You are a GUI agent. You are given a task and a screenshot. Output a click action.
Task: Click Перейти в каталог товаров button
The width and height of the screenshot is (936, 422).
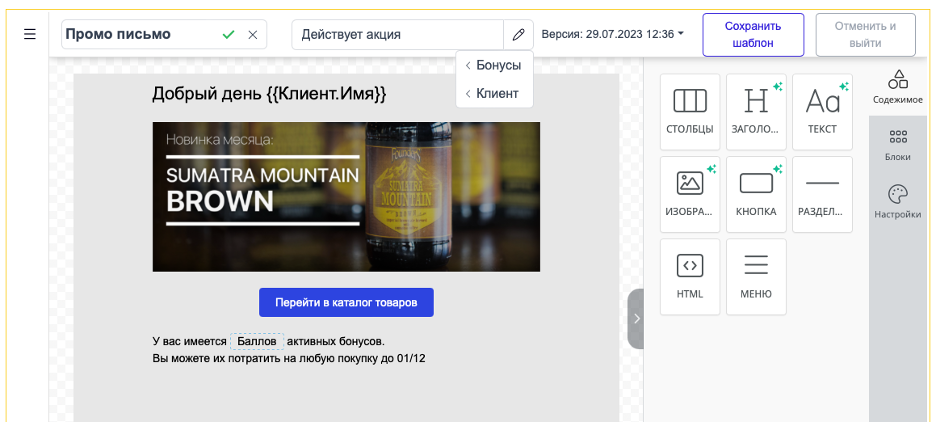coord(346,303)
